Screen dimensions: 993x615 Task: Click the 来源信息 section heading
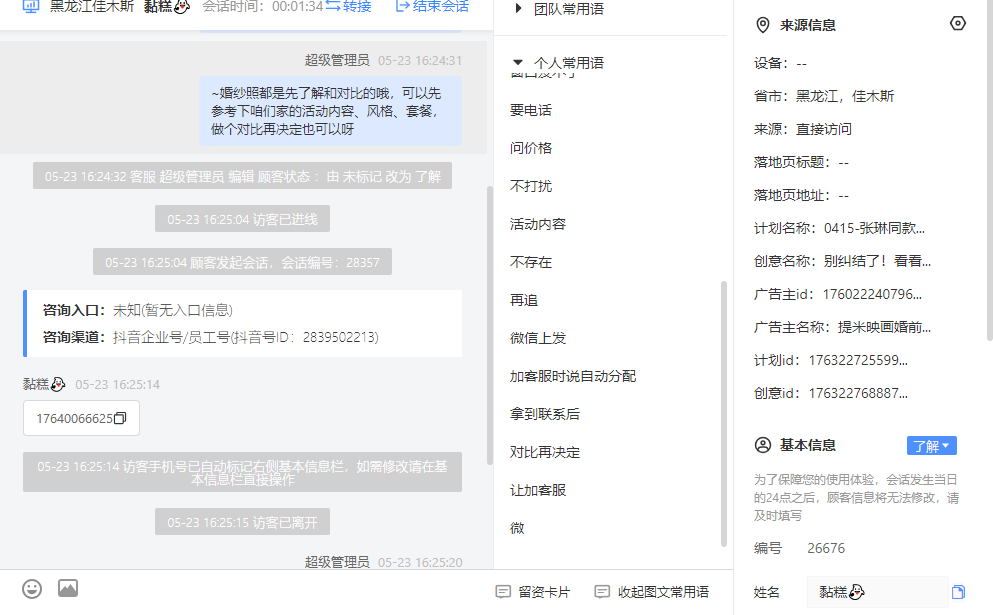807,25
